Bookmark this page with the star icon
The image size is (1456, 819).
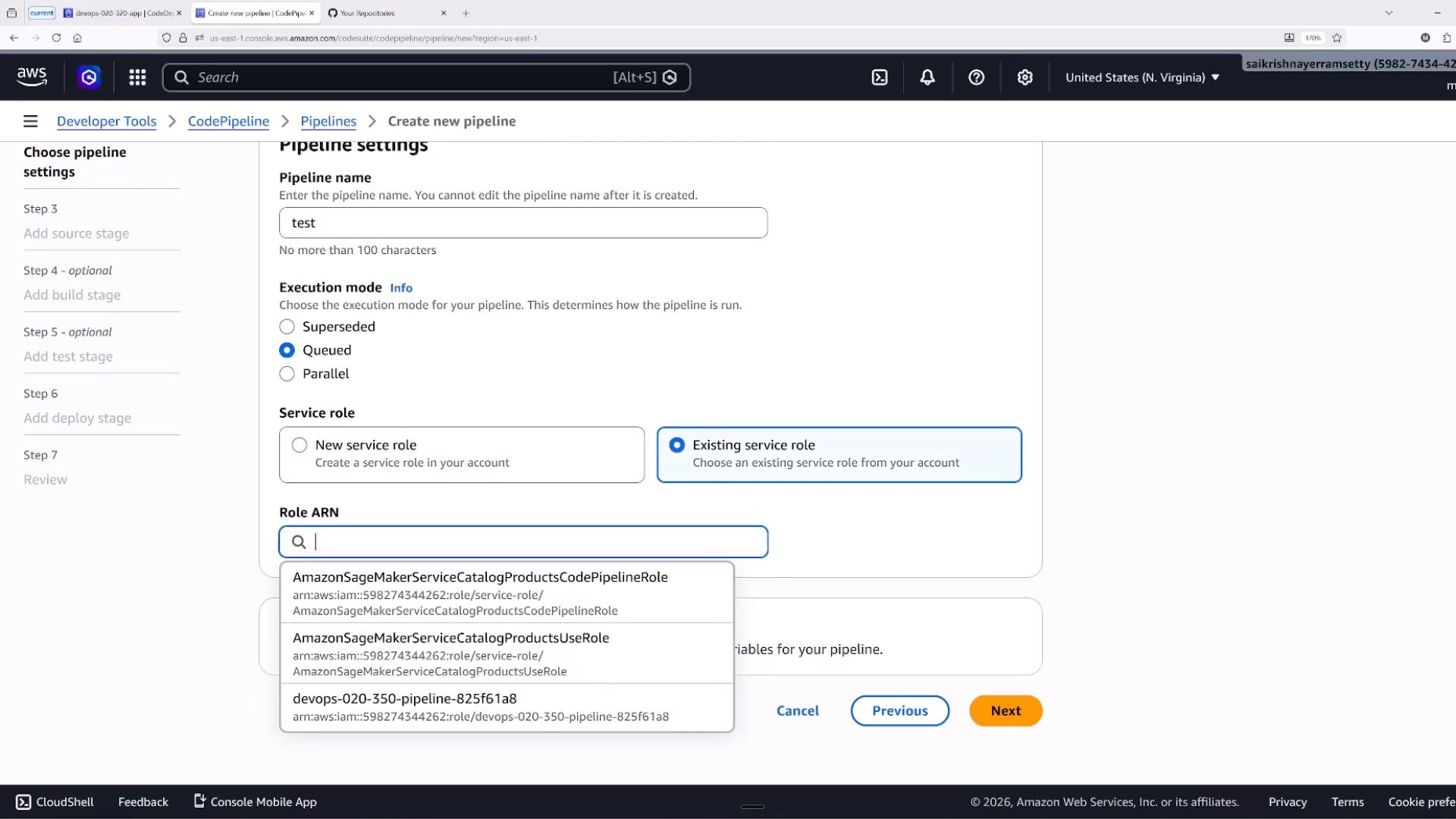(1337, 37)
